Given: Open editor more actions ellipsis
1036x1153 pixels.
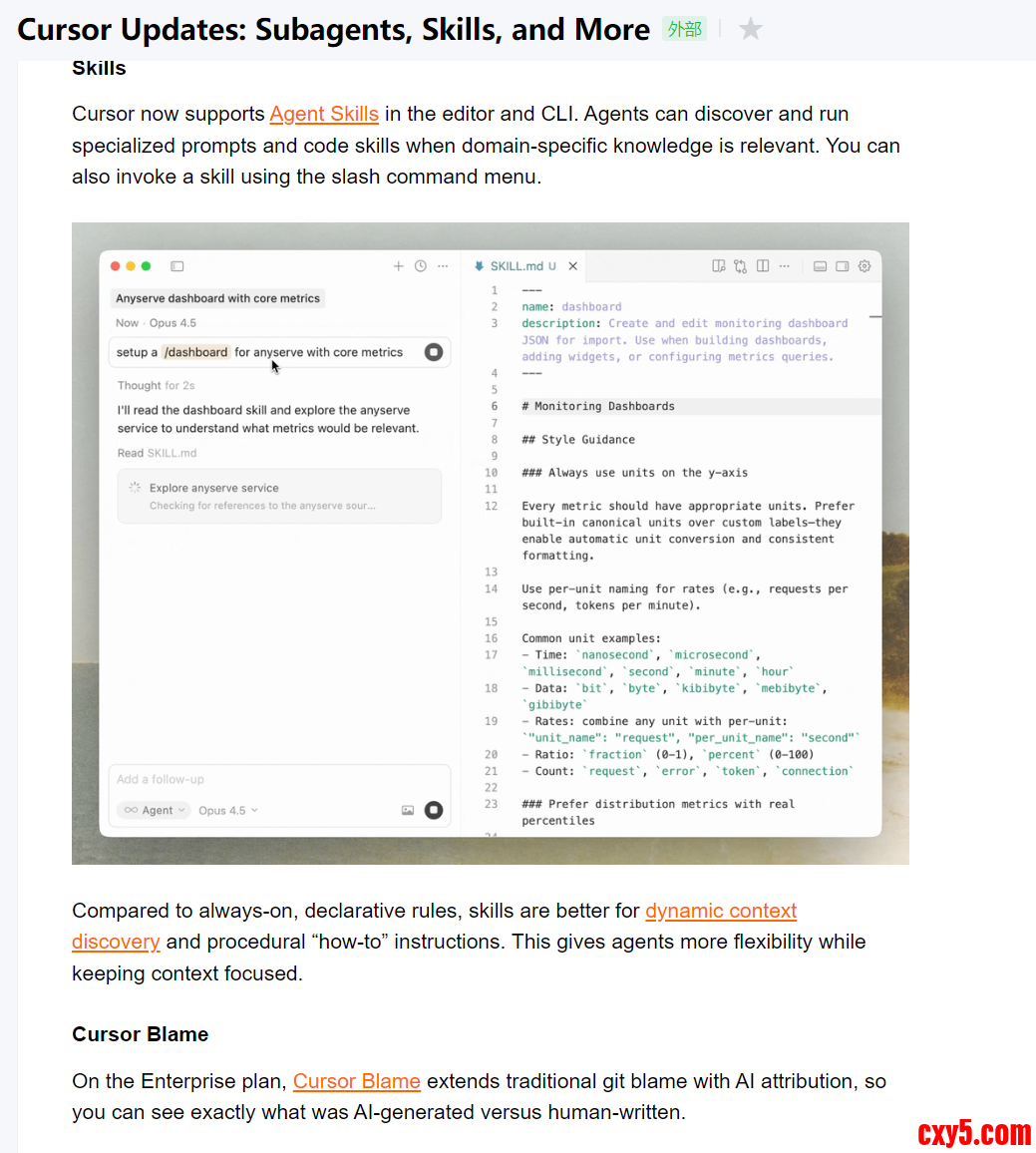Looking at the screenshot, I should pos(785,266).
